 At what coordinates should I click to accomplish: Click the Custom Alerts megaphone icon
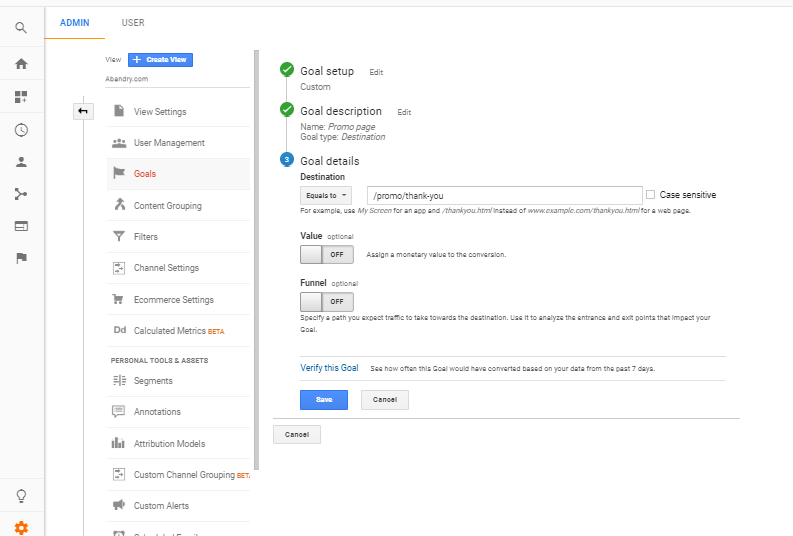(x=119, y=505)
